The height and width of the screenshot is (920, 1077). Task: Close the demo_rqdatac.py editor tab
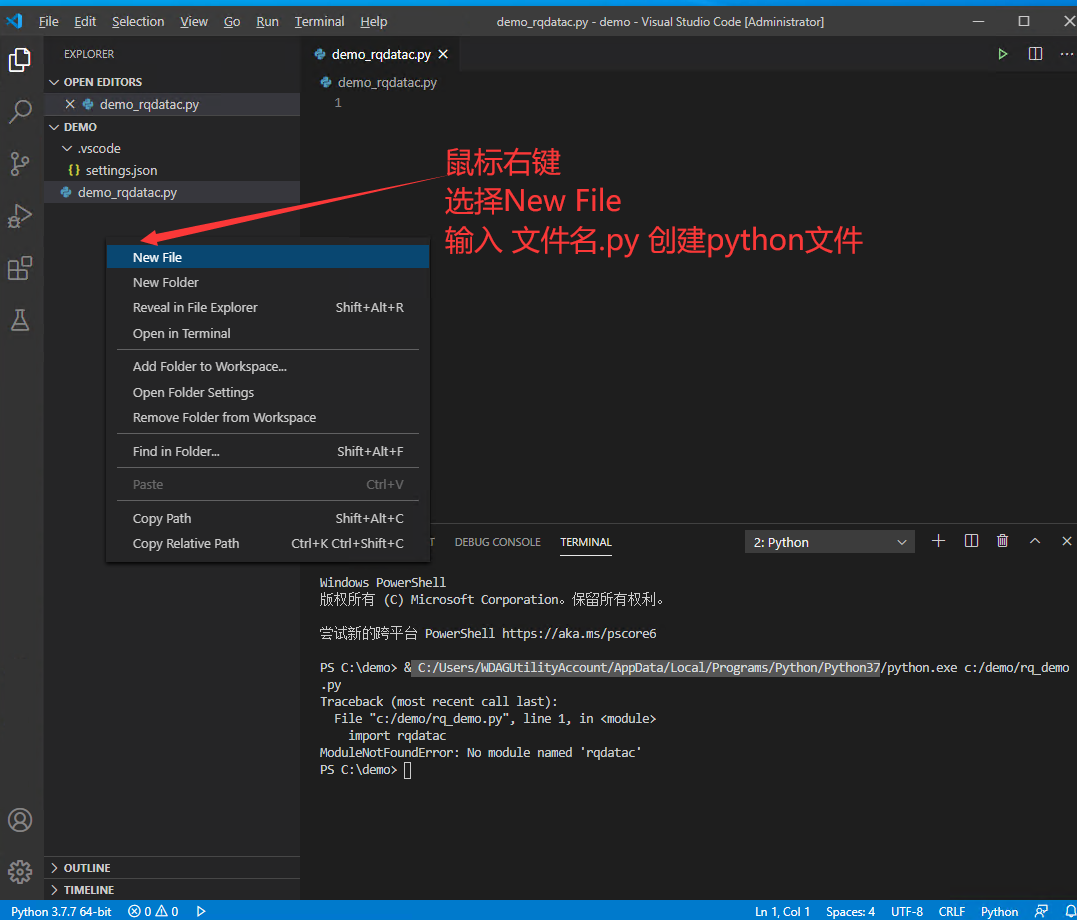point(443,54)
